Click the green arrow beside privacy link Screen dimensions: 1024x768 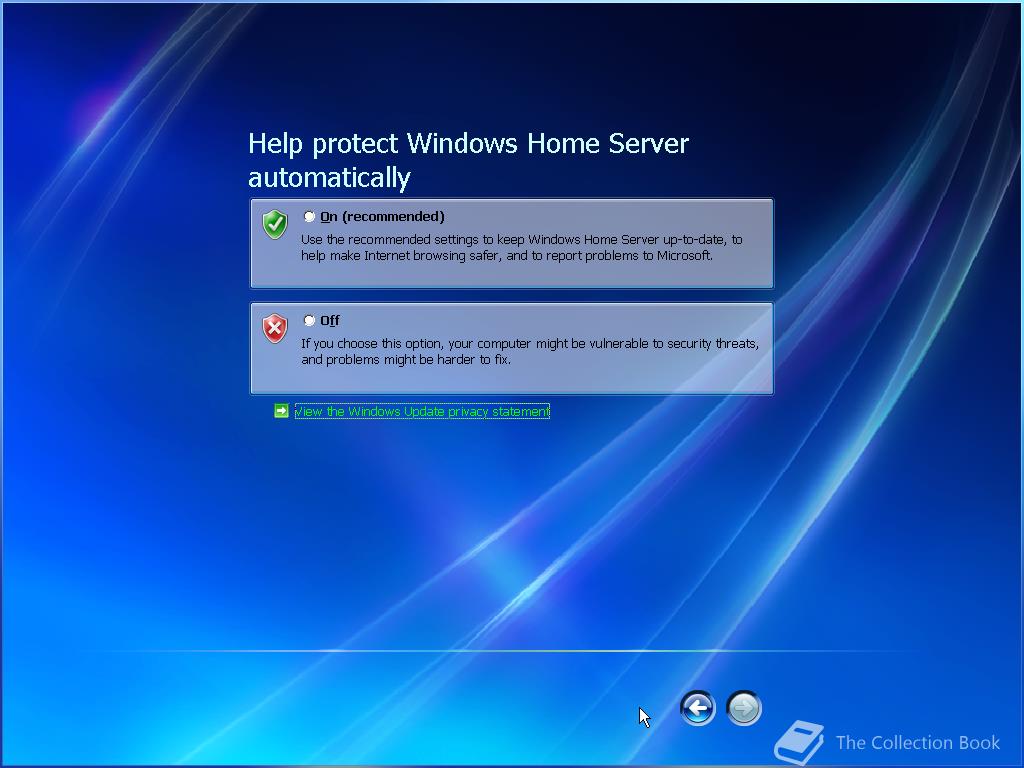281,411
